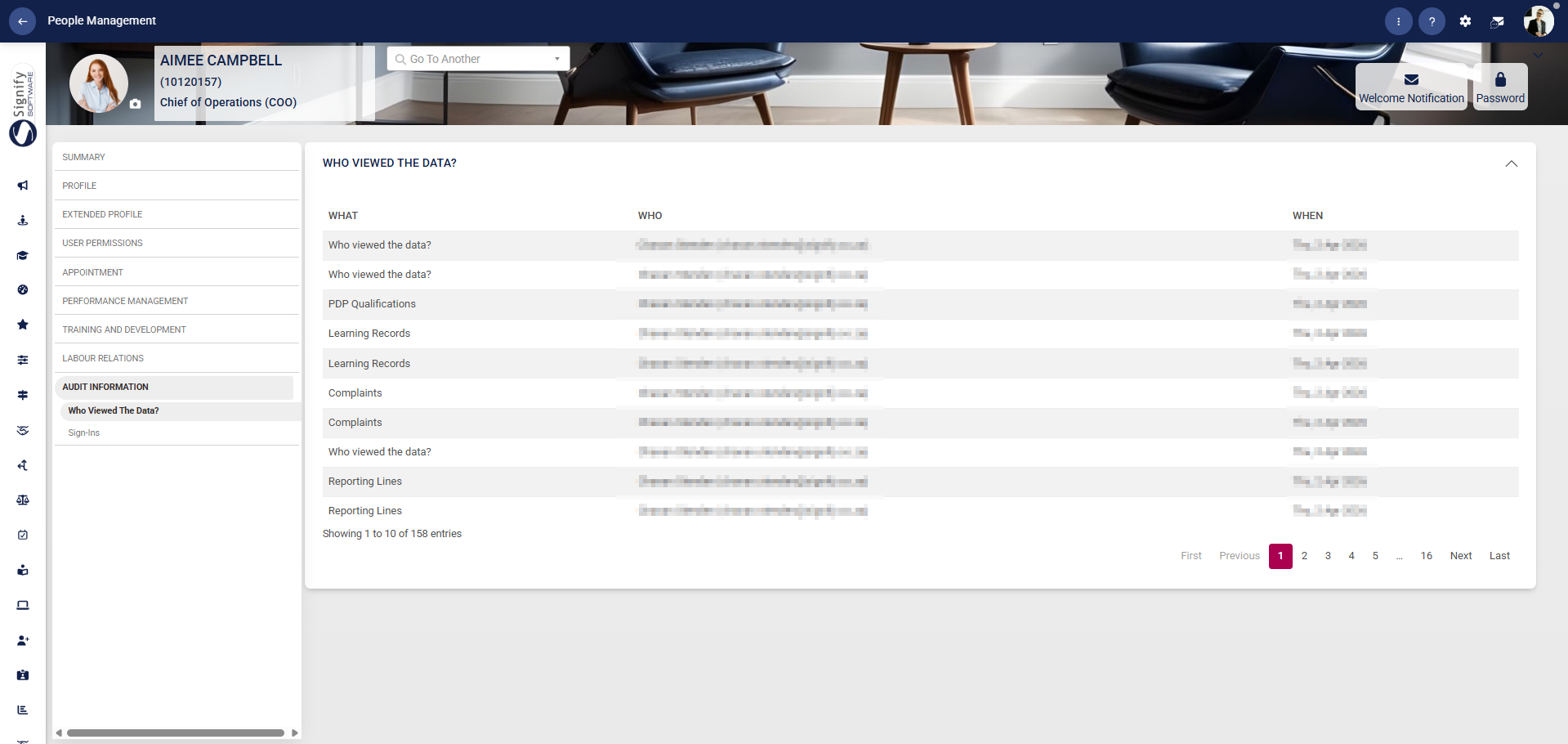Click the Welcome Notification button
1568x744 pixels.
(1410, 87)
